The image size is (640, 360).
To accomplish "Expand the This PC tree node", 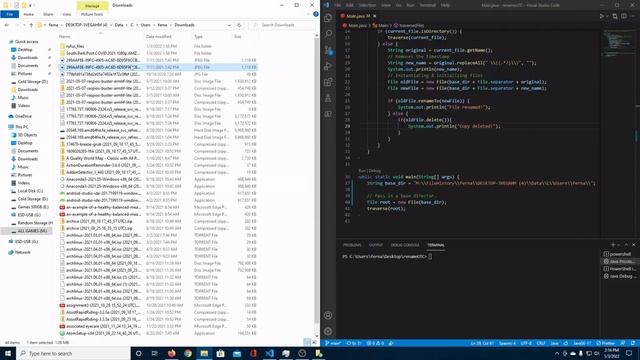I will point(5,127).
